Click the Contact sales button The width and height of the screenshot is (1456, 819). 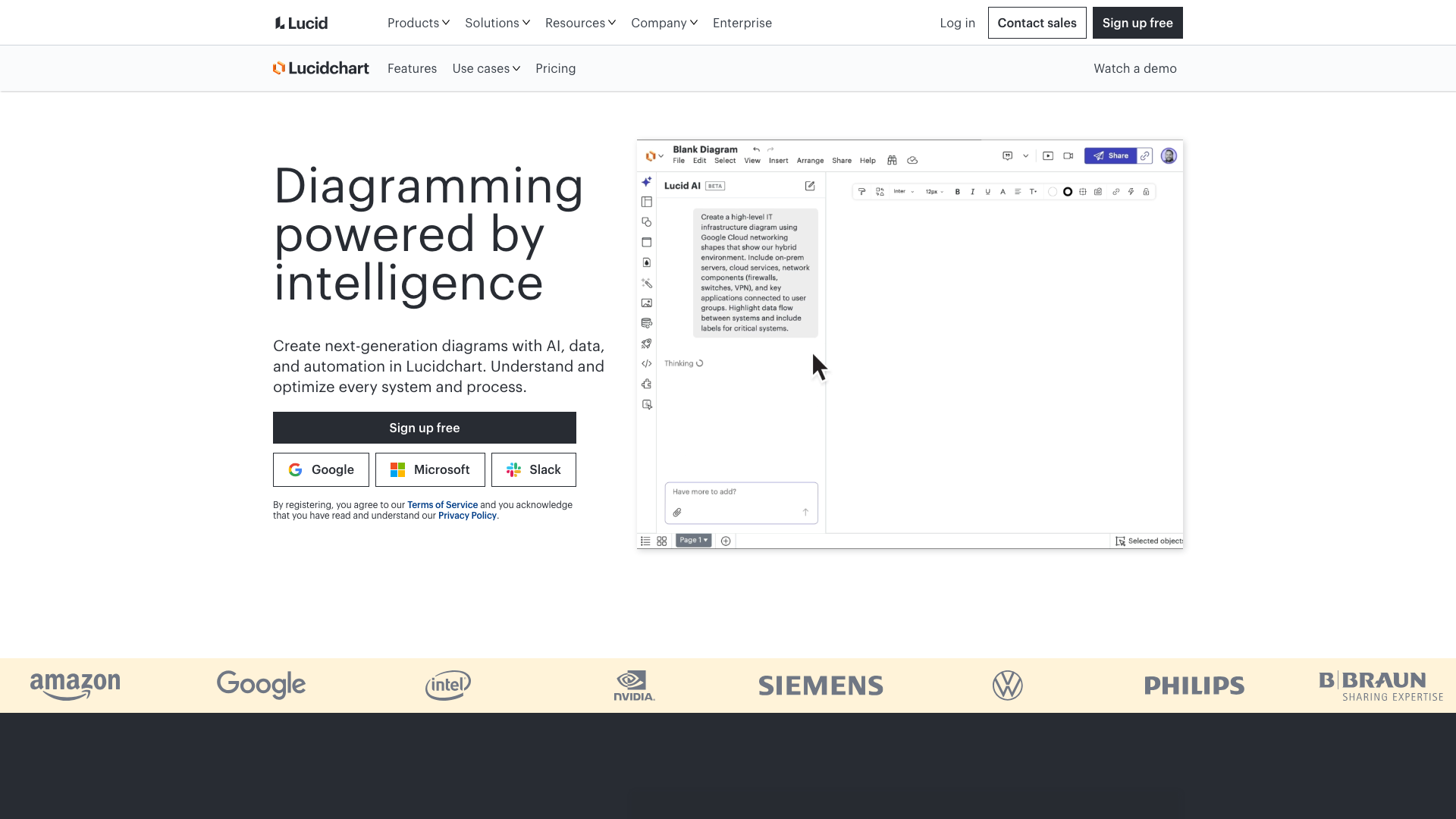click(1037, 23)
